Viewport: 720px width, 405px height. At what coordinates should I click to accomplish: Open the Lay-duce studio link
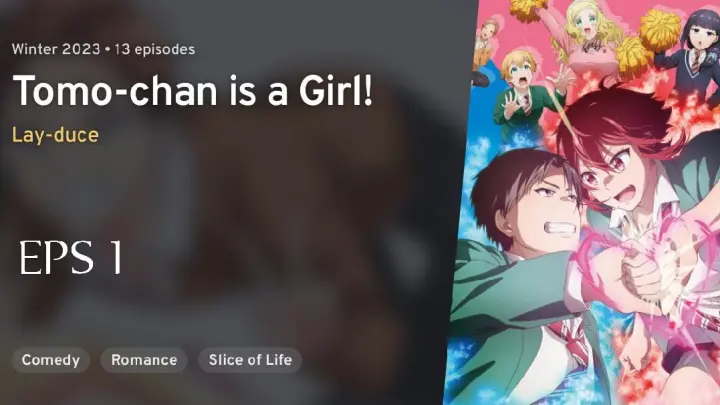[55, 135]
